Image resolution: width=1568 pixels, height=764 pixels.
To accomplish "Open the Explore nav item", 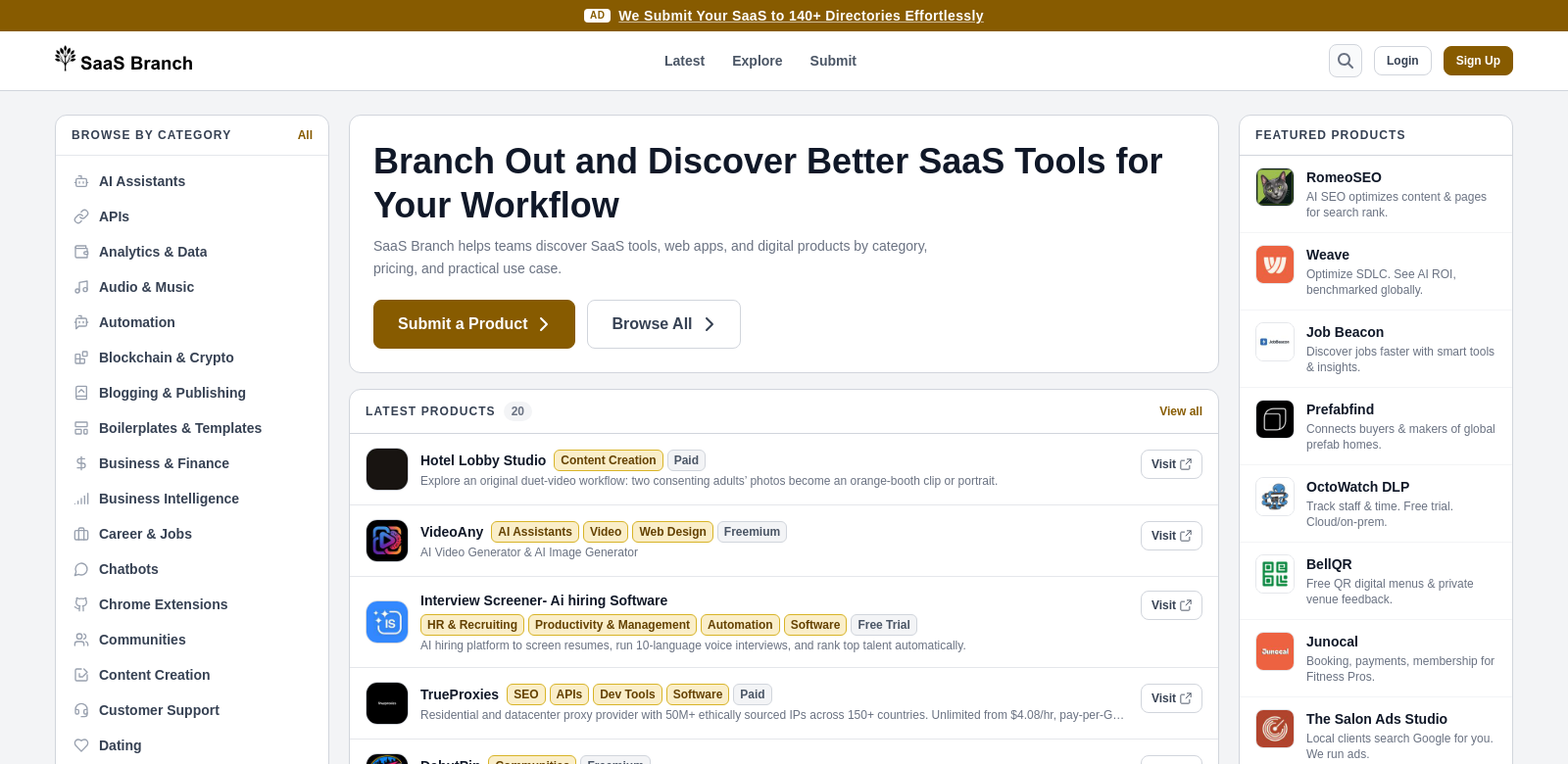I will pyautogui.click(x=757, y=61).
